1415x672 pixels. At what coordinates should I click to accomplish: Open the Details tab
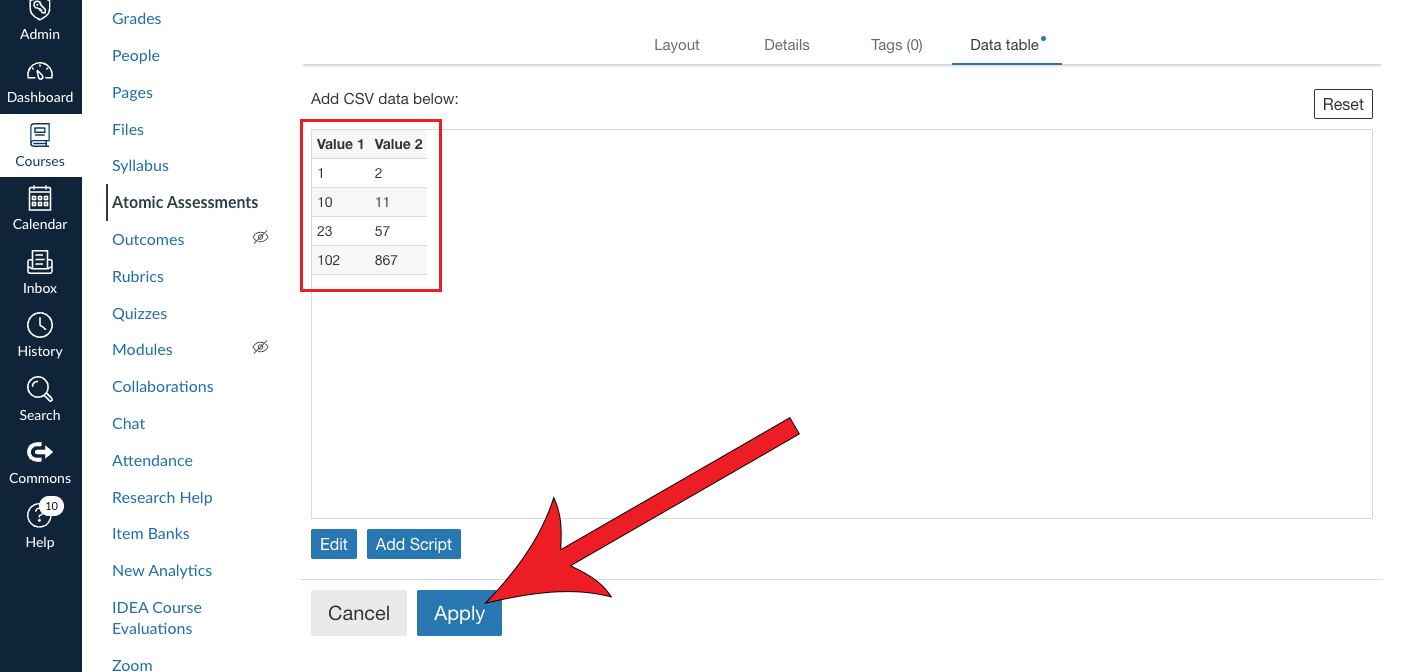point(786,44)
